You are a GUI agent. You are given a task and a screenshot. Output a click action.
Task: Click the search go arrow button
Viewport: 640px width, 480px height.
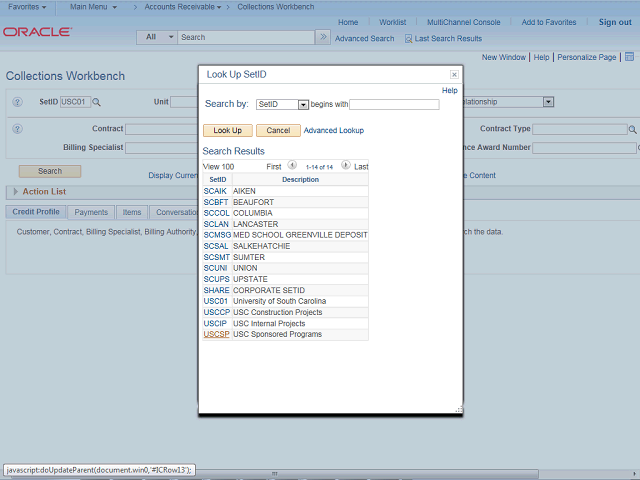322,37
